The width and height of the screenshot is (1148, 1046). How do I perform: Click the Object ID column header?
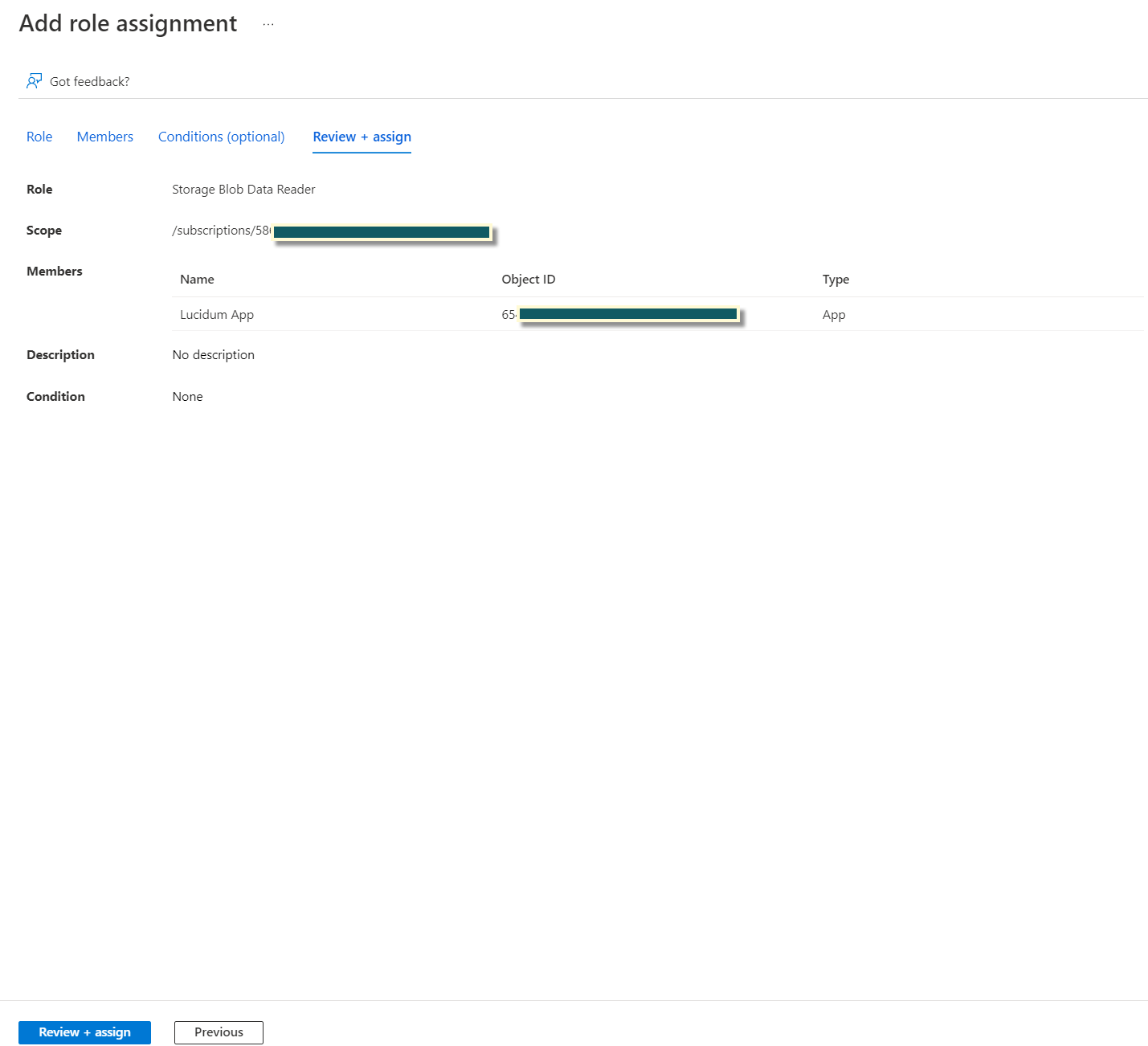click(x=529, y=280)
